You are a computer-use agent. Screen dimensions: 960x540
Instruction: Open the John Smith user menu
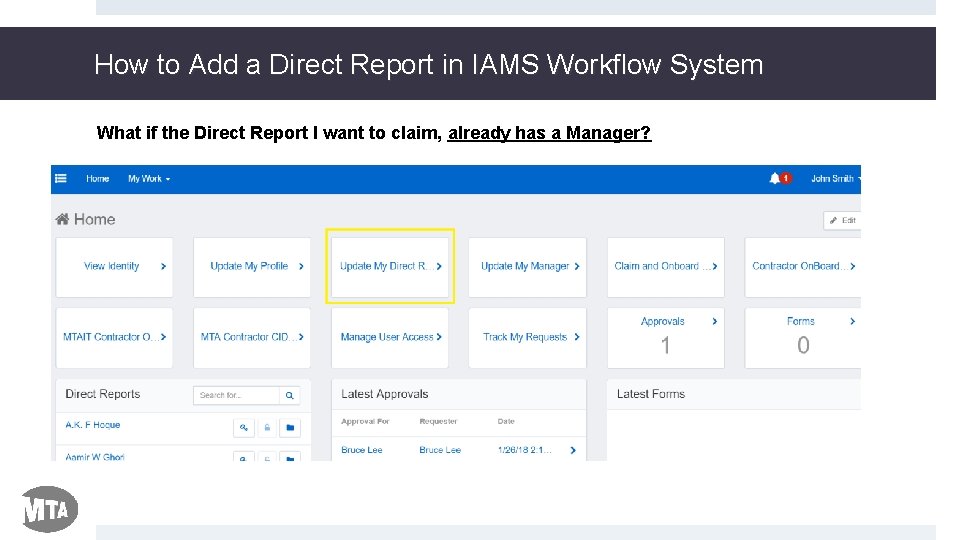pyautogui.click(x=835, y=179)
